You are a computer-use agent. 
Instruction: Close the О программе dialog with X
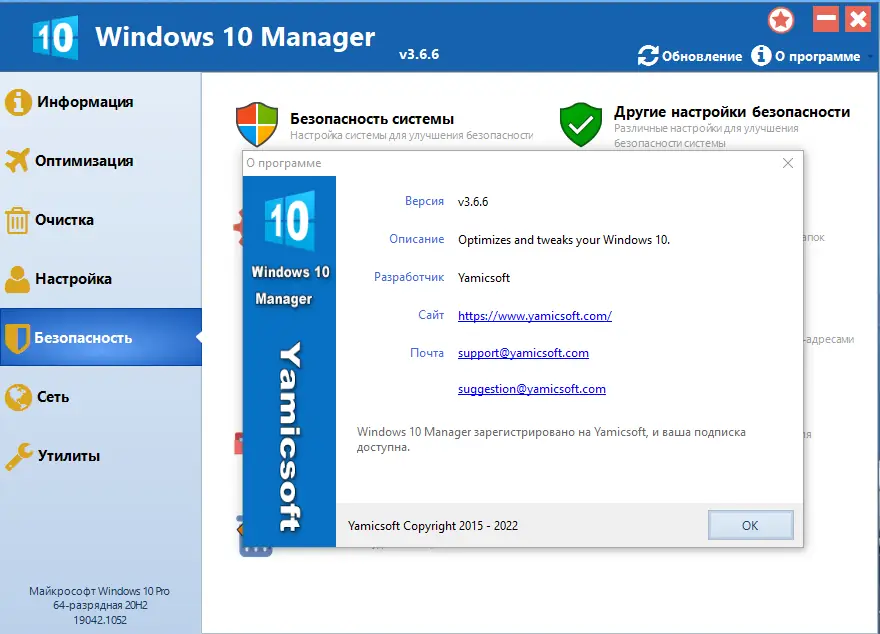click(x=788, y=163)
